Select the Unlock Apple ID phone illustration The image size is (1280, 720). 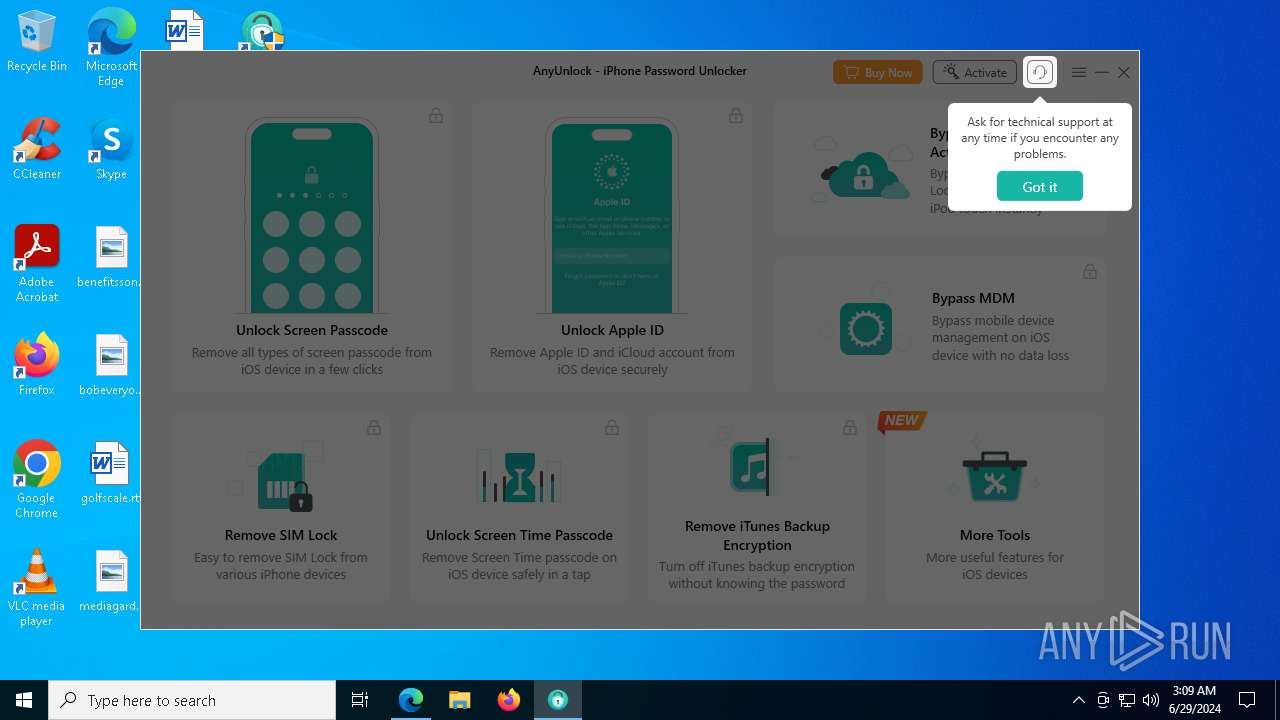[x=612, y=216]
